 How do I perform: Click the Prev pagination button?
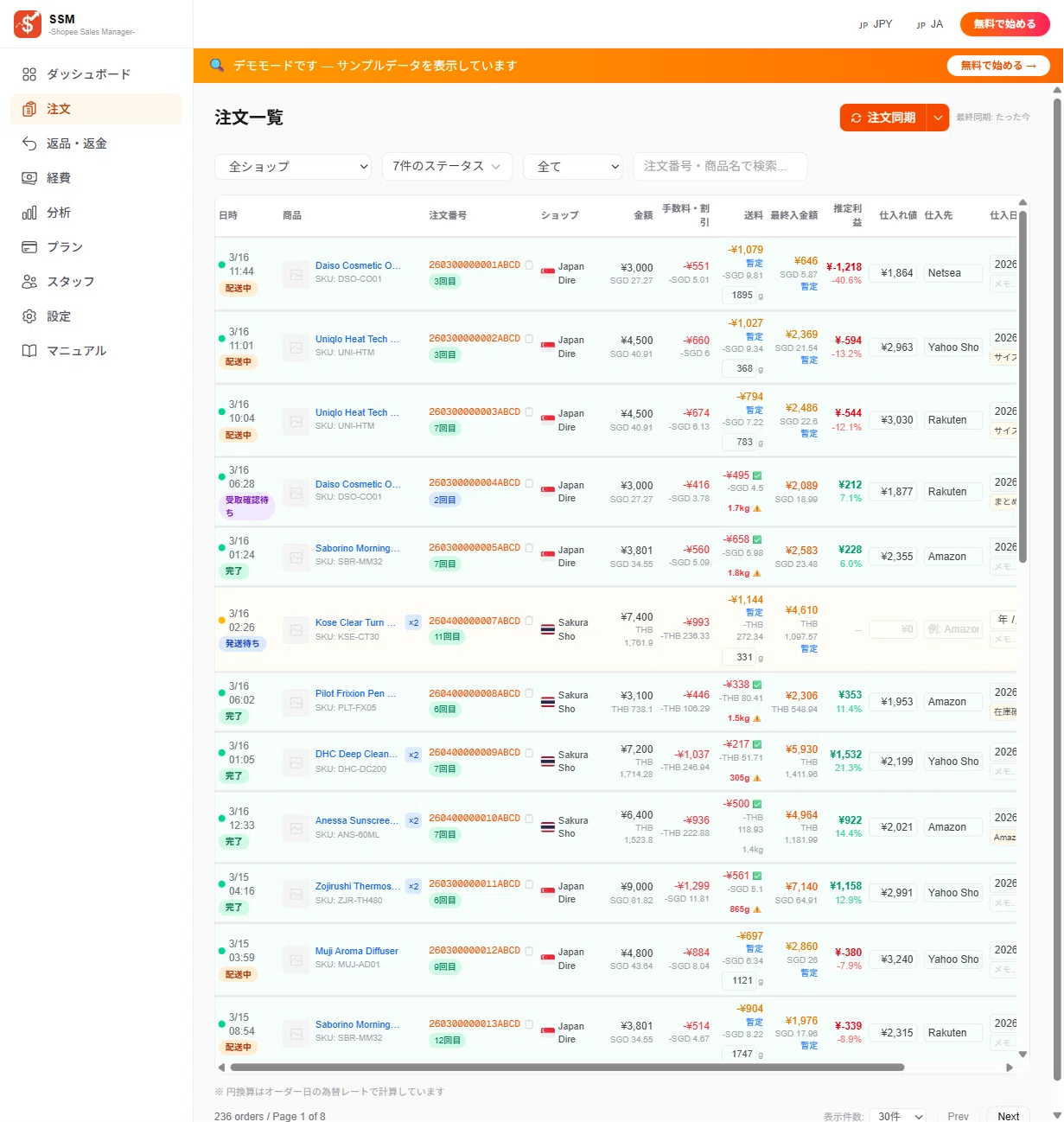tap(958, 1116)
